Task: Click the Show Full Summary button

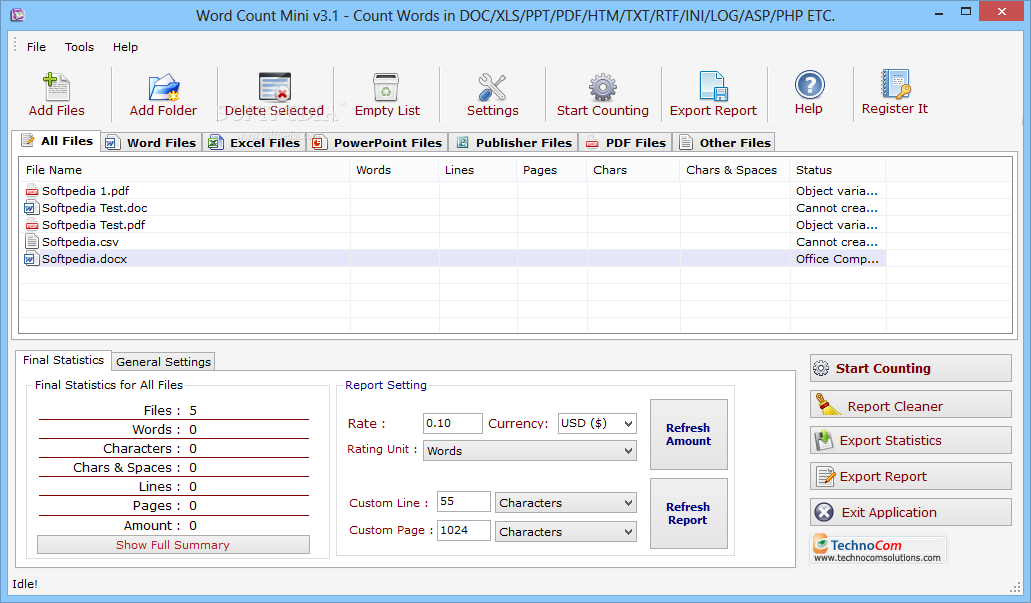Action: click(x=173, y=545)
